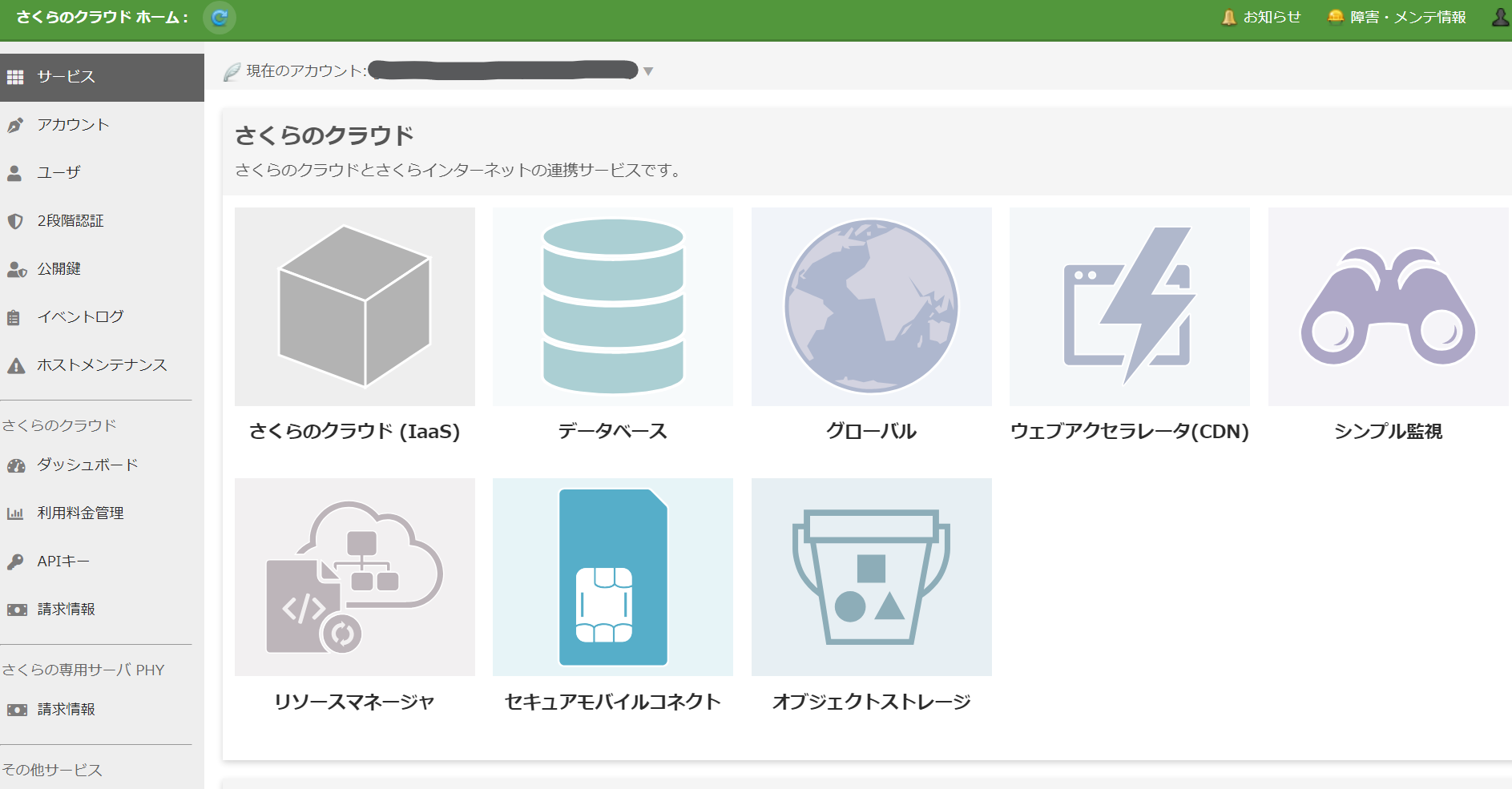Viewport: 1512px width, 789px height.
Task: Click the refresh icon next to ホーム
Action: [x=220, y=18]
